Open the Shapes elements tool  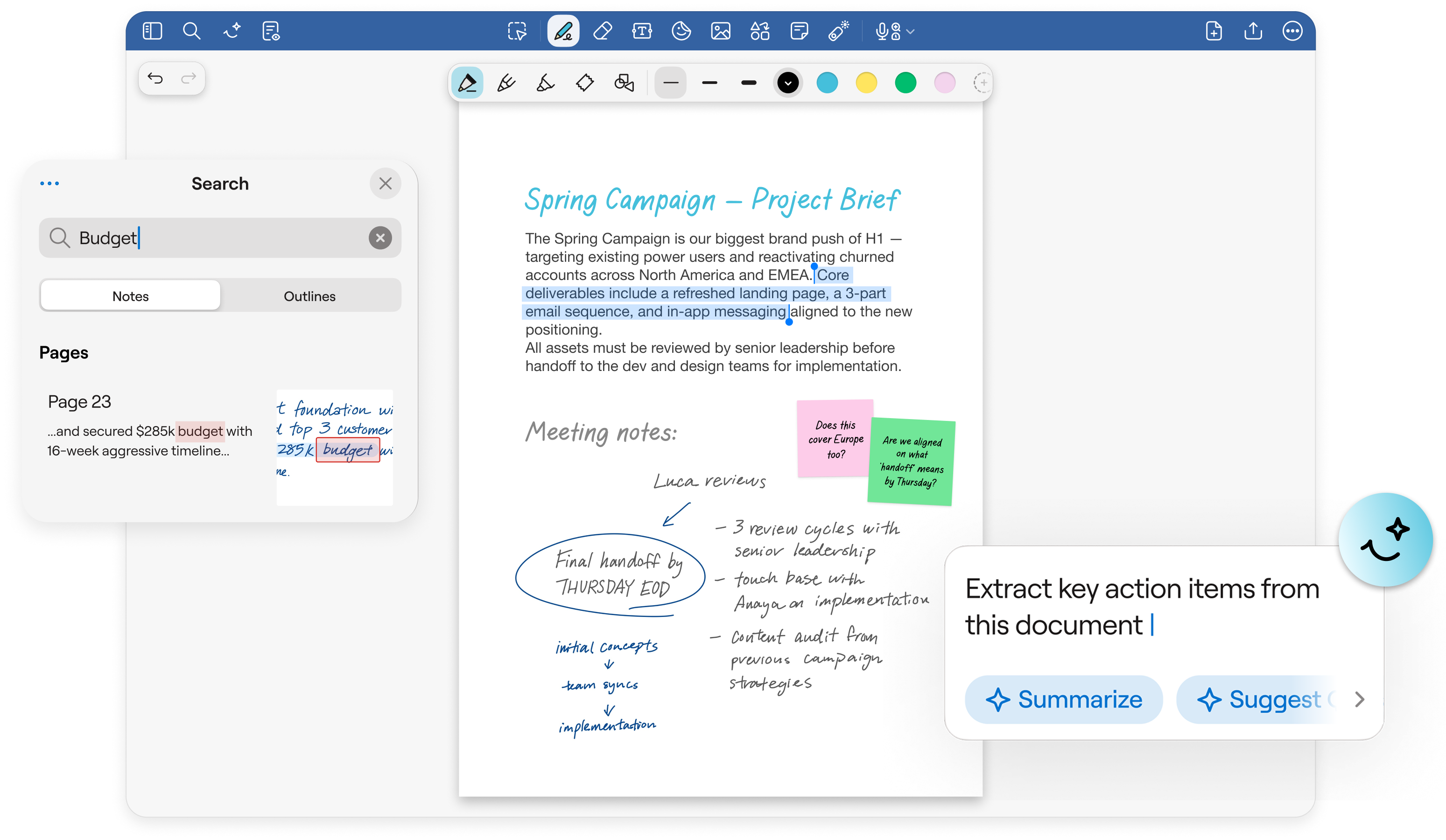click(760, 31)
